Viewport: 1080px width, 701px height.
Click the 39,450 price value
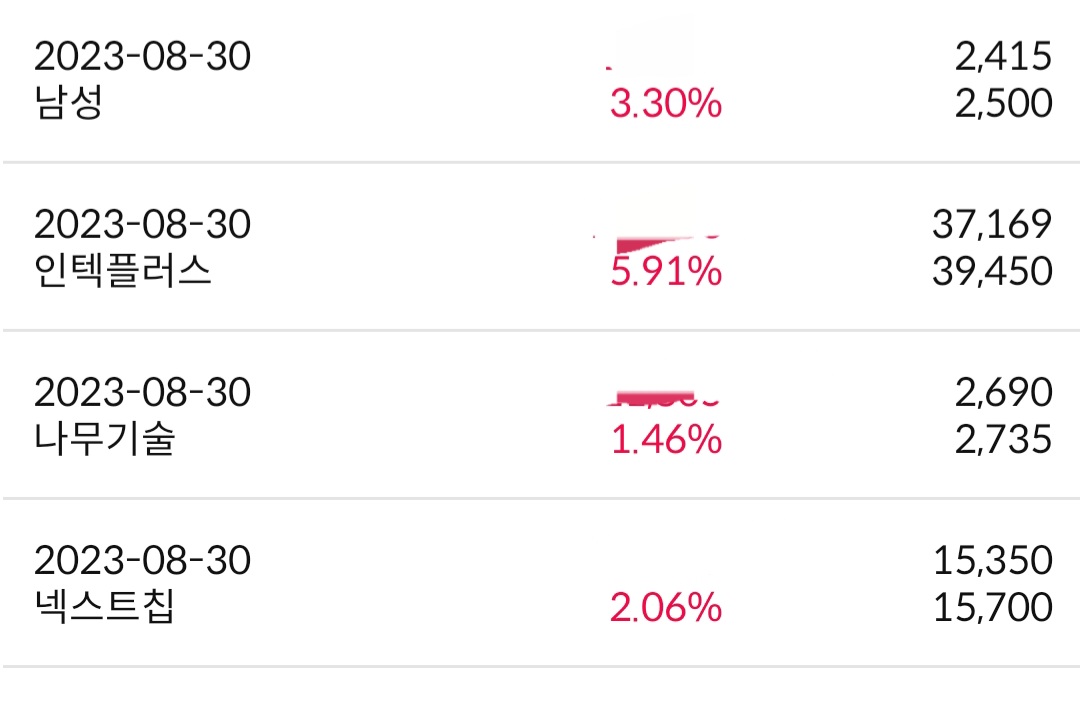pyautogui.click(x=992, y=272)
